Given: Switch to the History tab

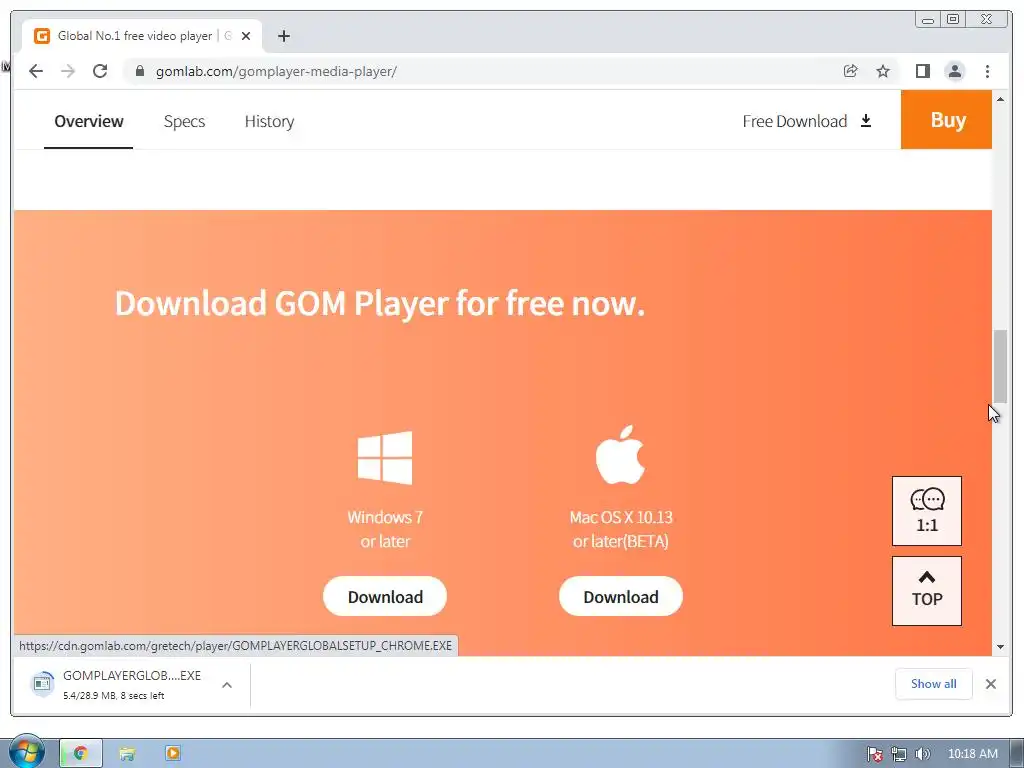Looking at the screenshot, I should pos(269,121).
